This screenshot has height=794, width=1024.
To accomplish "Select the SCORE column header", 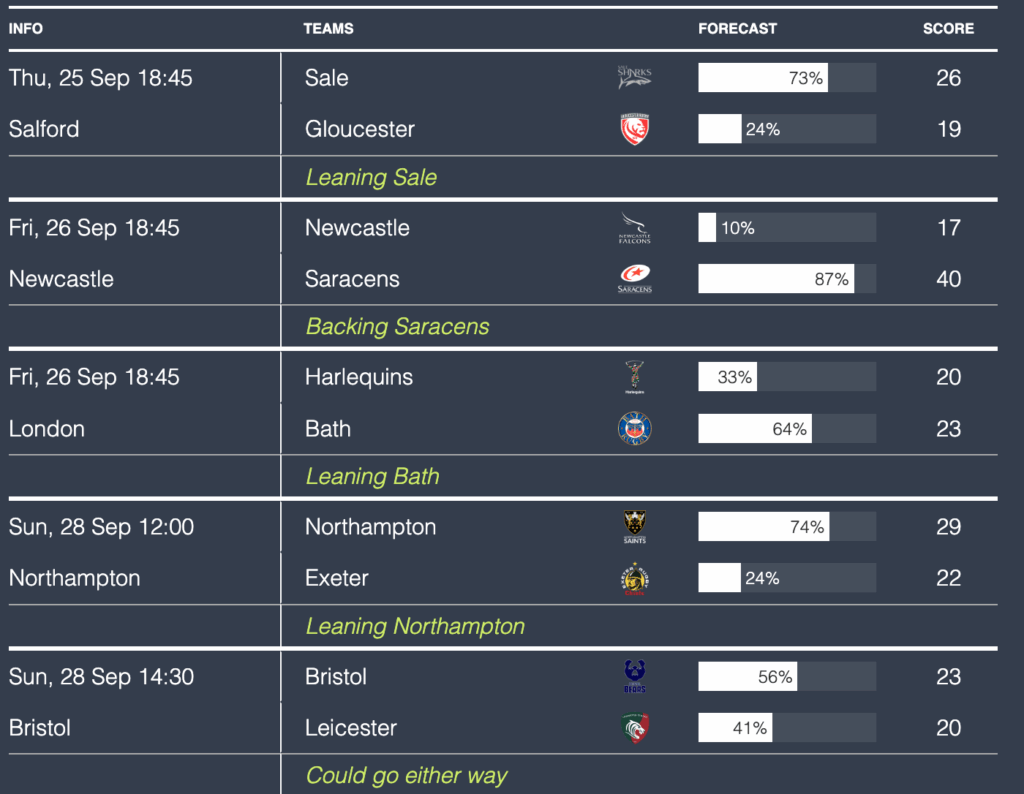I will pos(948,29).
